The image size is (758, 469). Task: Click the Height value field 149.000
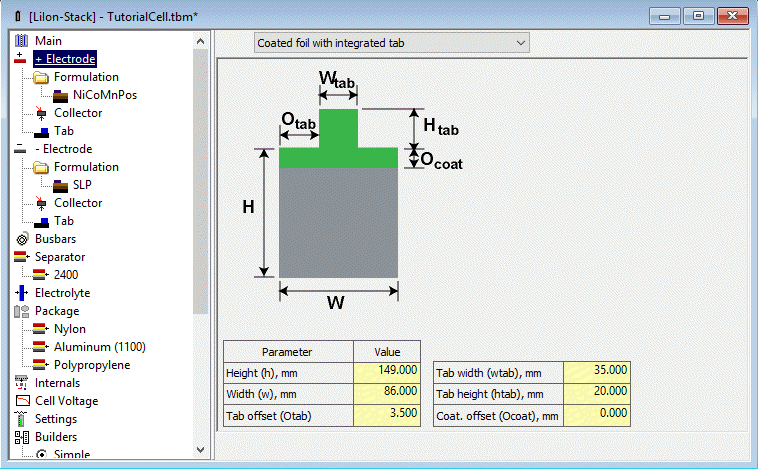[387, 371]
